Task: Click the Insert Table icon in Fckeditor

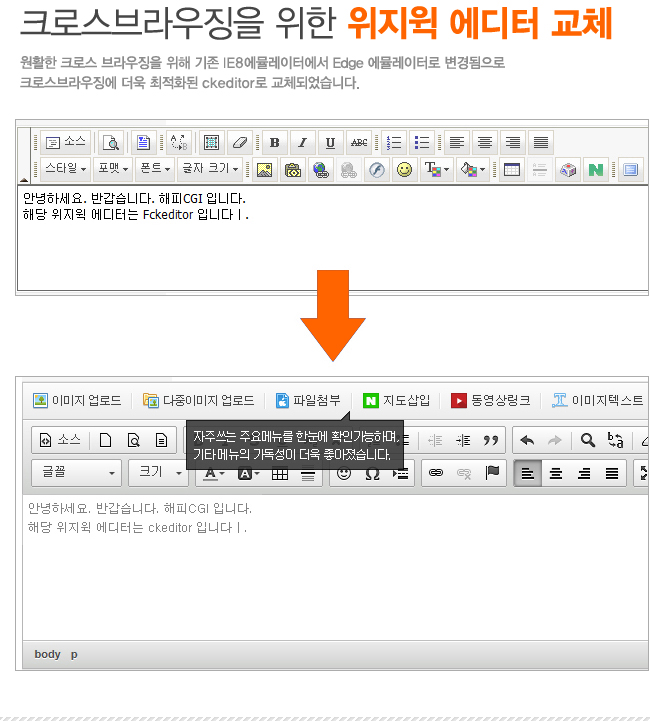Action: point(512,170)
